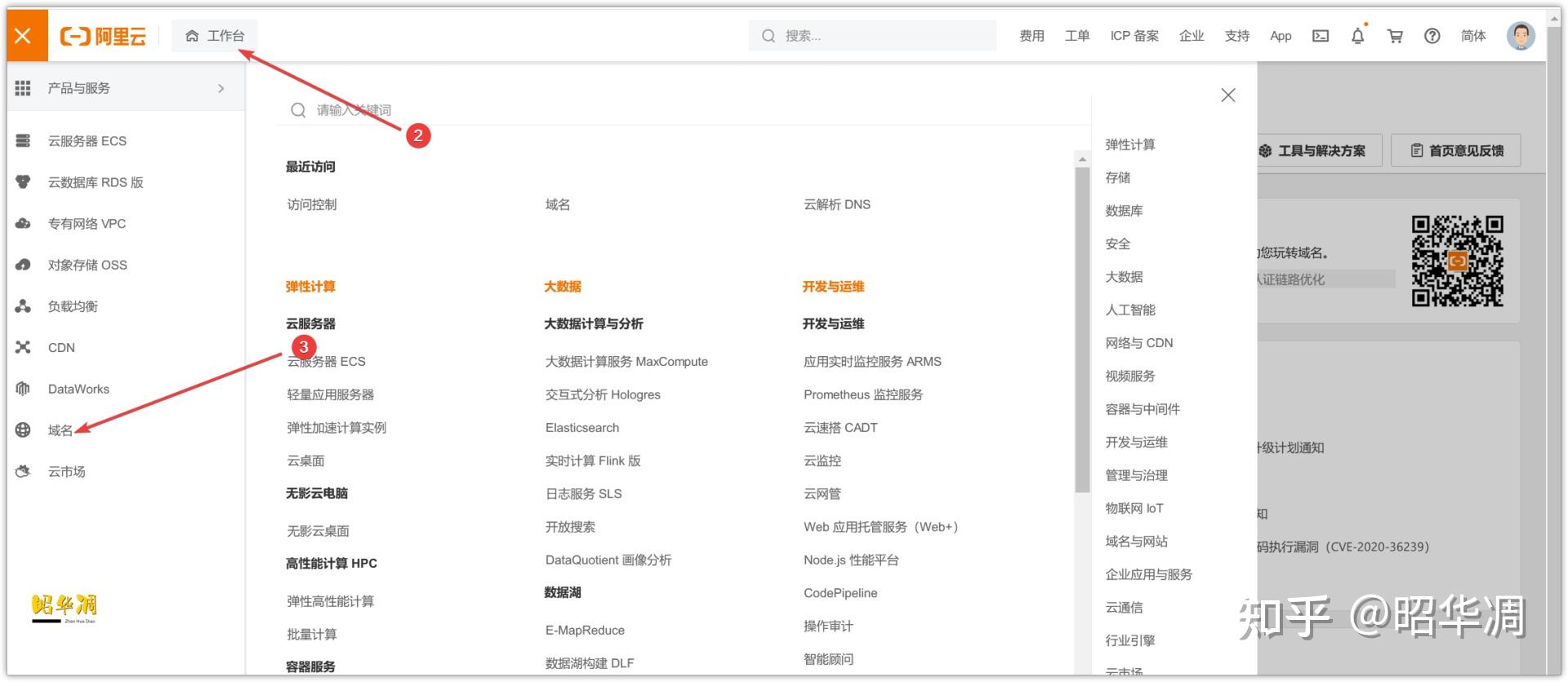Click the product list scrollbar thumb
Screen dimensions: 1568x682
1082,330
